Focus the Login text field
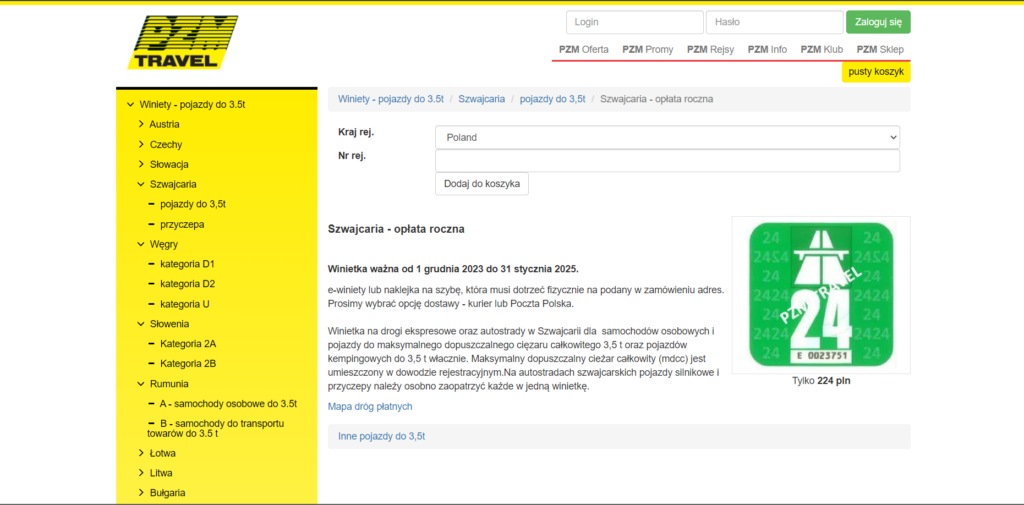 [634, 22]
